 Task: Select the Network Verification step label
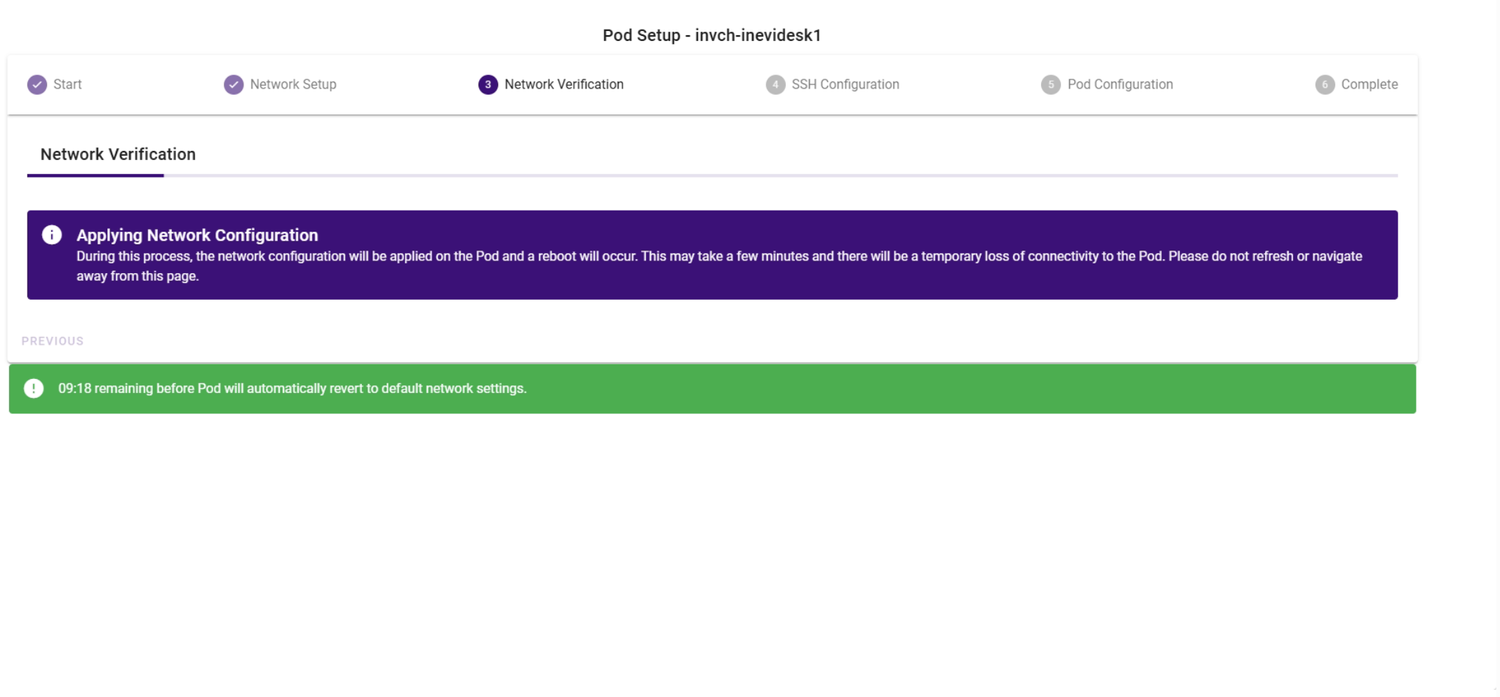(567, 84)
